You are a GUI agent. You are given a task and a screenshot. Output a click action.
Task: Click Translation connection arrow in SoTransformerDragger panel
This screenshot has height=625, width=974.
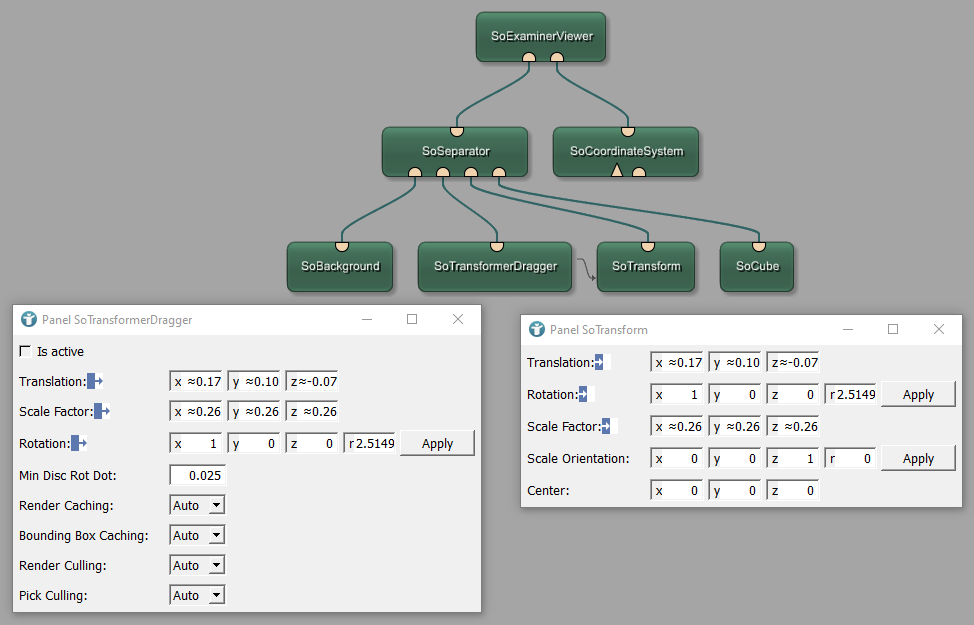pyautogui.click(x=96, y=381)
